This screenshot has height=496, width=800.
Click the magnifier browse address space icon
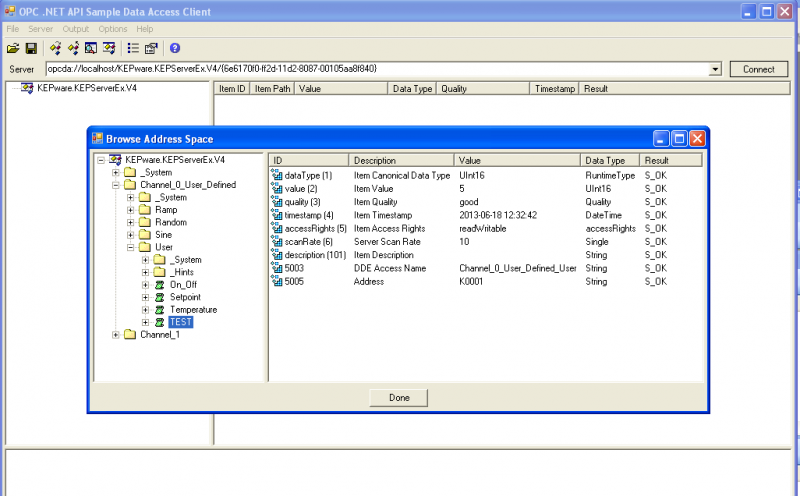(x=91, y=48)
